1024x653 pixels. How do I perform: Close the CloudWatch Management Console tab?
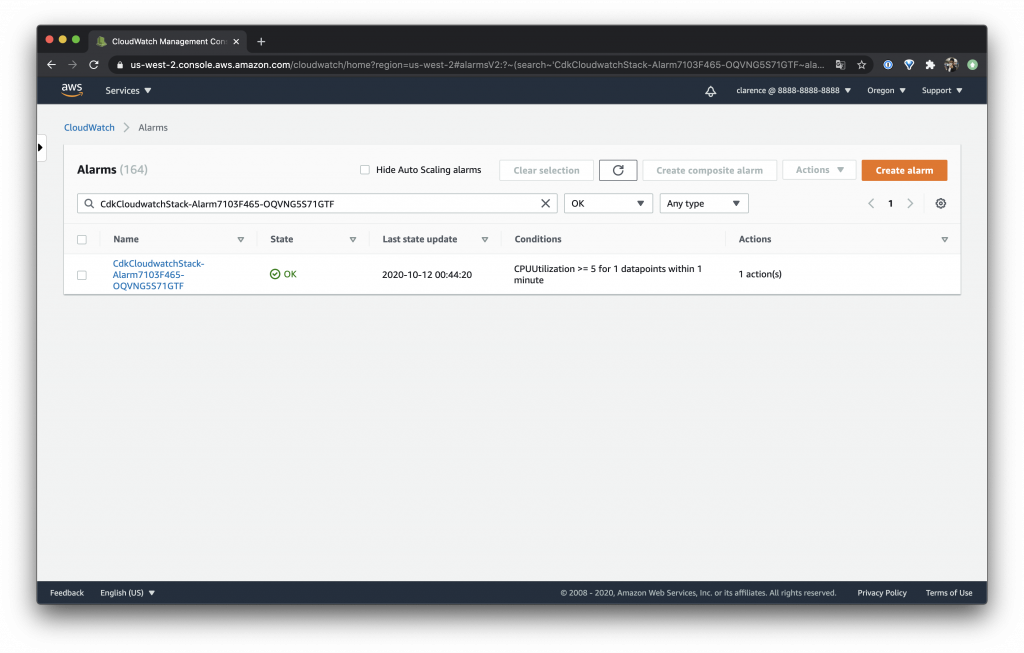pos(236,41)
